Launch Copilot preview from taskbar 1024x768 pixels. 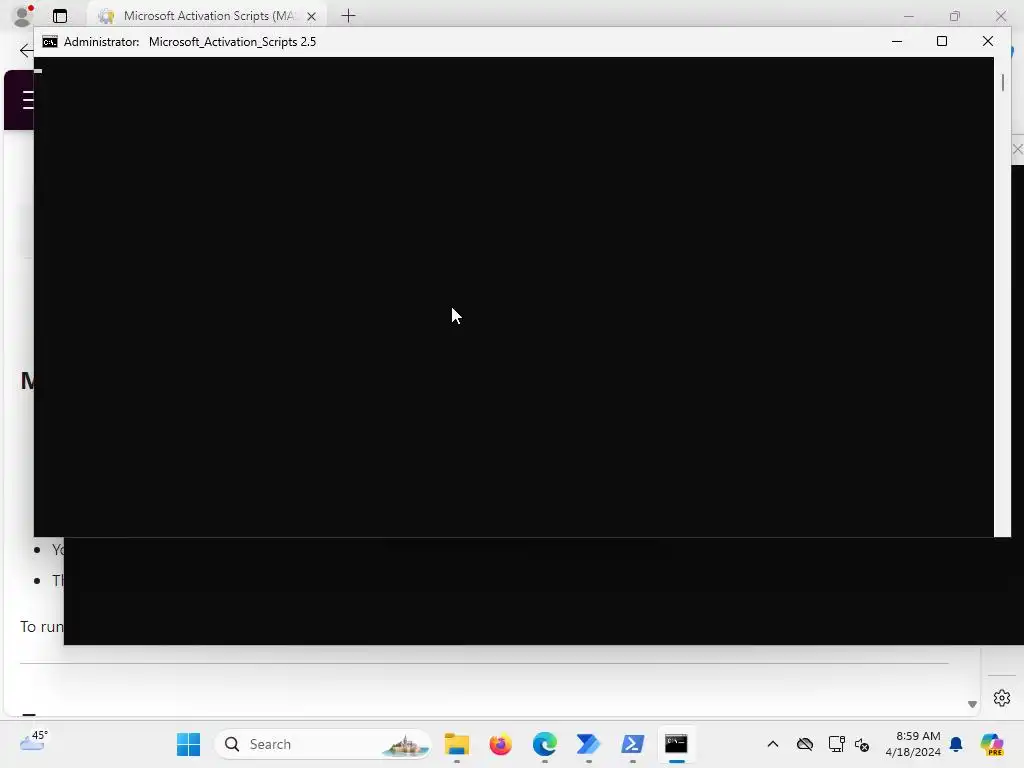coord(992,744)
